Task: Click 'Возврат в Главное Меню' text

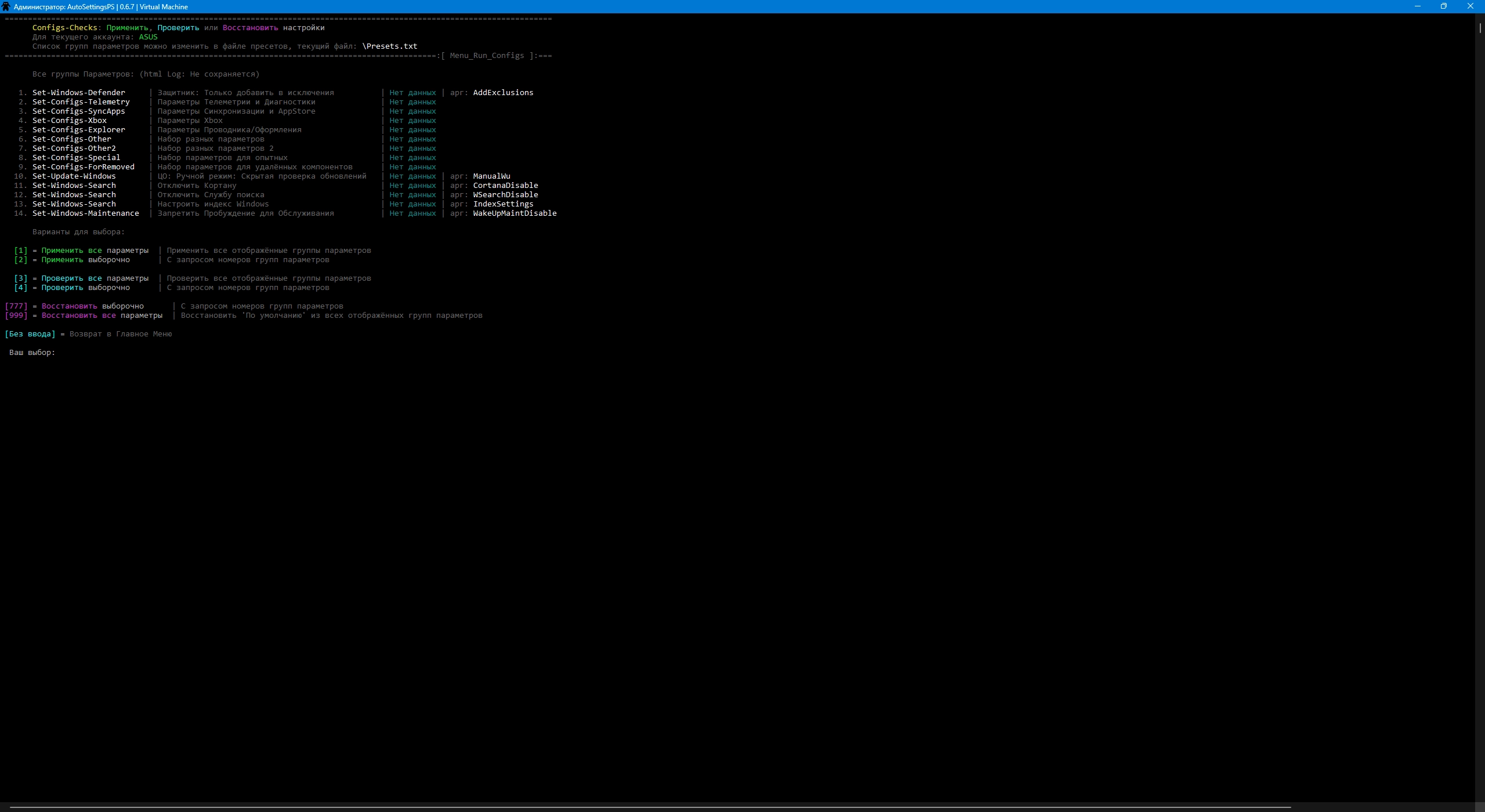Action: coord(121,334)
